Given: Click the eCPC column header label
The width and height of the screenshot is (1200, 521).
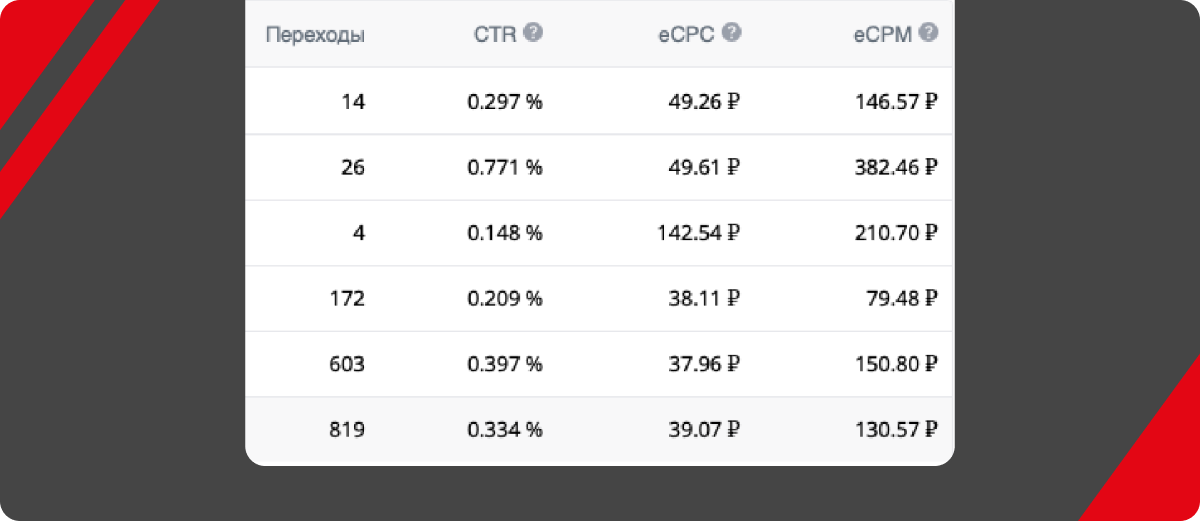Looking at the screenshot, I should (686, 35).
